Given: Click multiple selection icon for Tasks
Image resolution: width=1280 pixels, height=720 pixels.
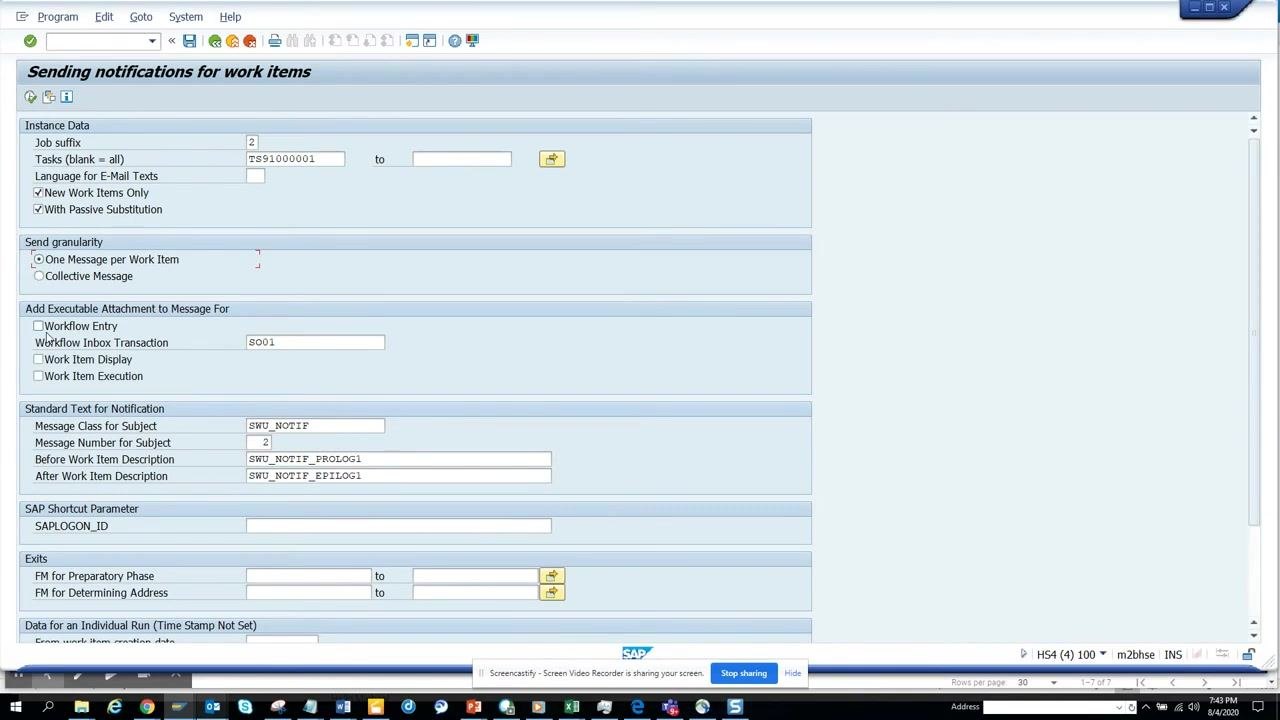Looking at the screenshot, I should click(x=552, y=159).
